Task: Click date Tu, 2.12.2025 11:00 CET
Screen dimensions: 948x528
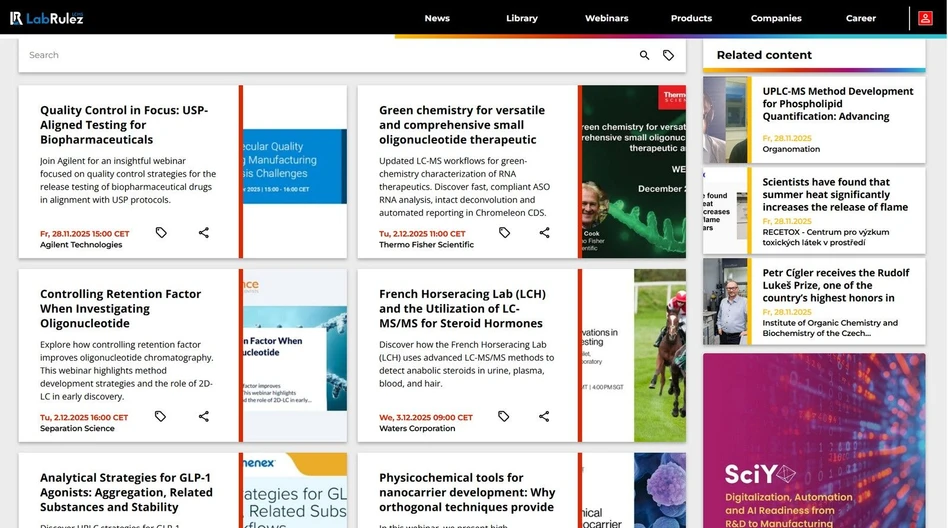Action: [422, 233]
